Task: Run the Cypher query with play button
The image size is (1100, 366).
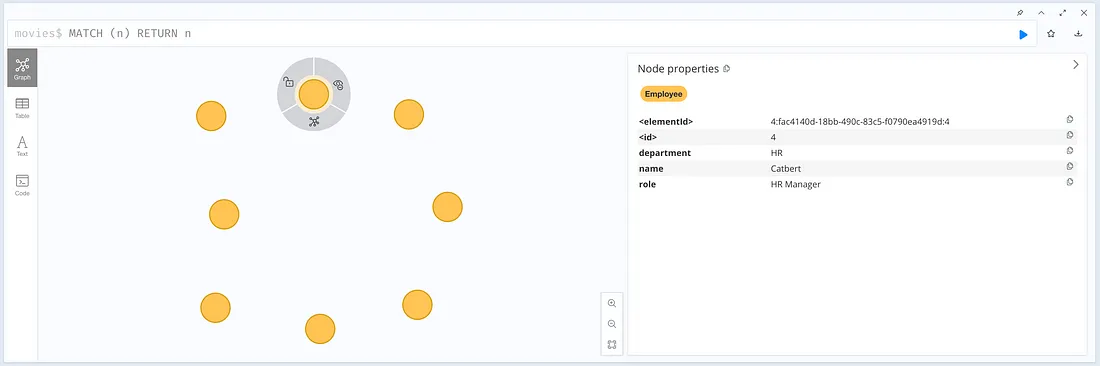Action: [1024, 34]
